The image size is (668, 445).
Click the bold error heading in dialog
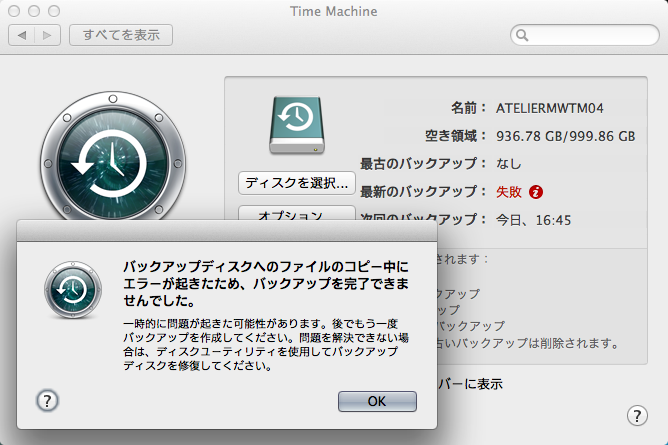pos(266,284)
